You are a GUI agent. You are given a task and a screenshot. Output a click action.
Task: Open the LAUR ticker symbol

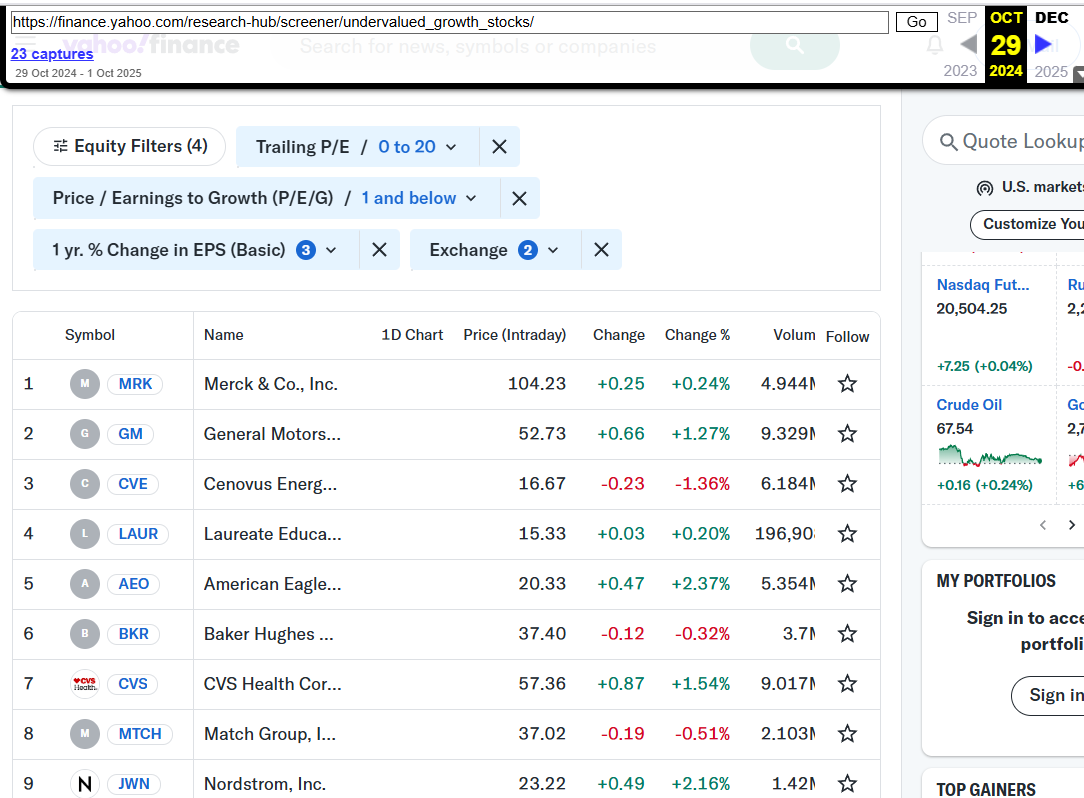(x=138, y=533)
